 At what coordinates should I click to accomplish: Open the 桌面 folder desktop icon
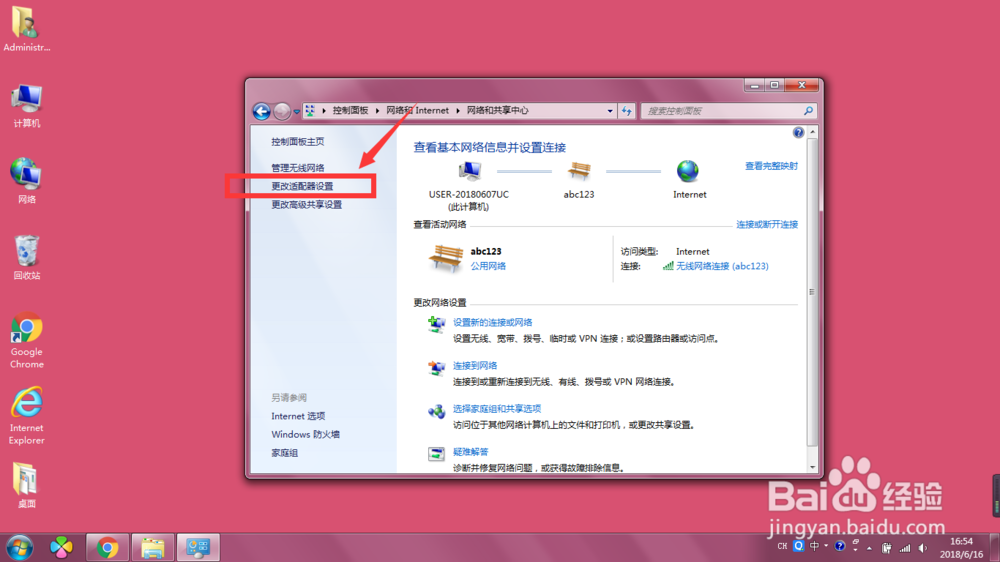(26, 486)
